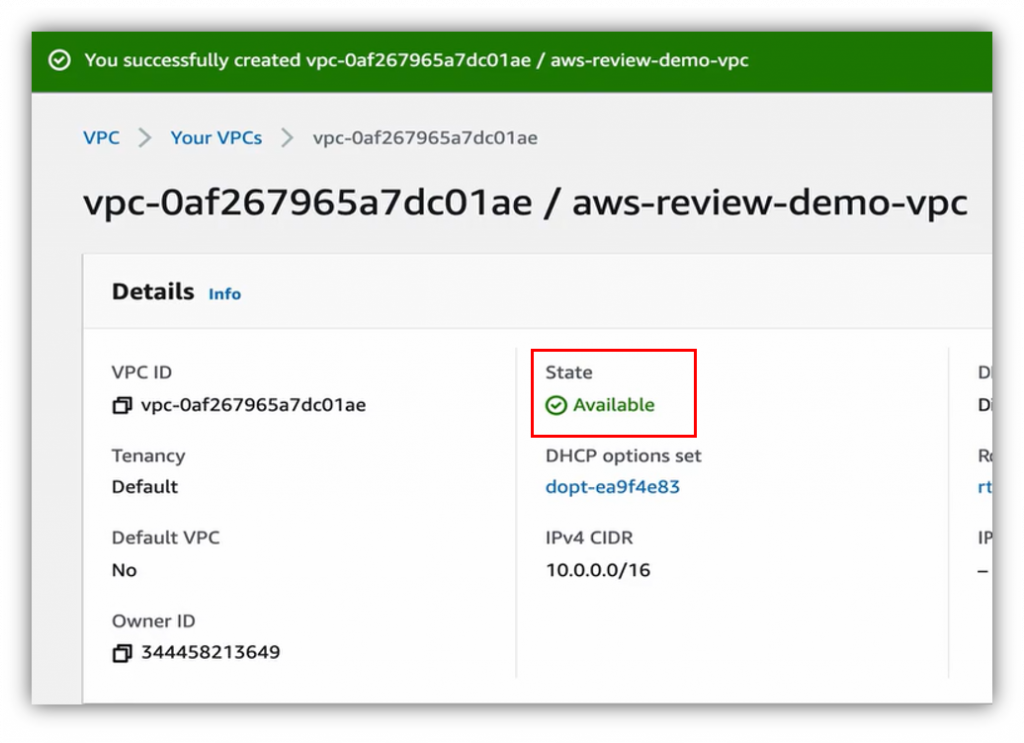
Task: Click the IPv4 CIDR label
Action: click(x=589, y=538)
